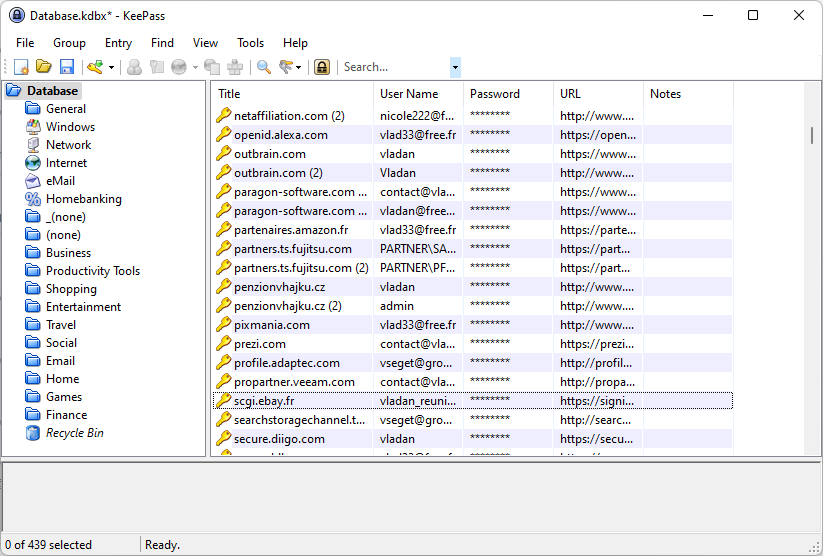The height and width of the screenshot is (556, 823).
Task: Sort entries by Password column header
Action: (x=508, y=94)
